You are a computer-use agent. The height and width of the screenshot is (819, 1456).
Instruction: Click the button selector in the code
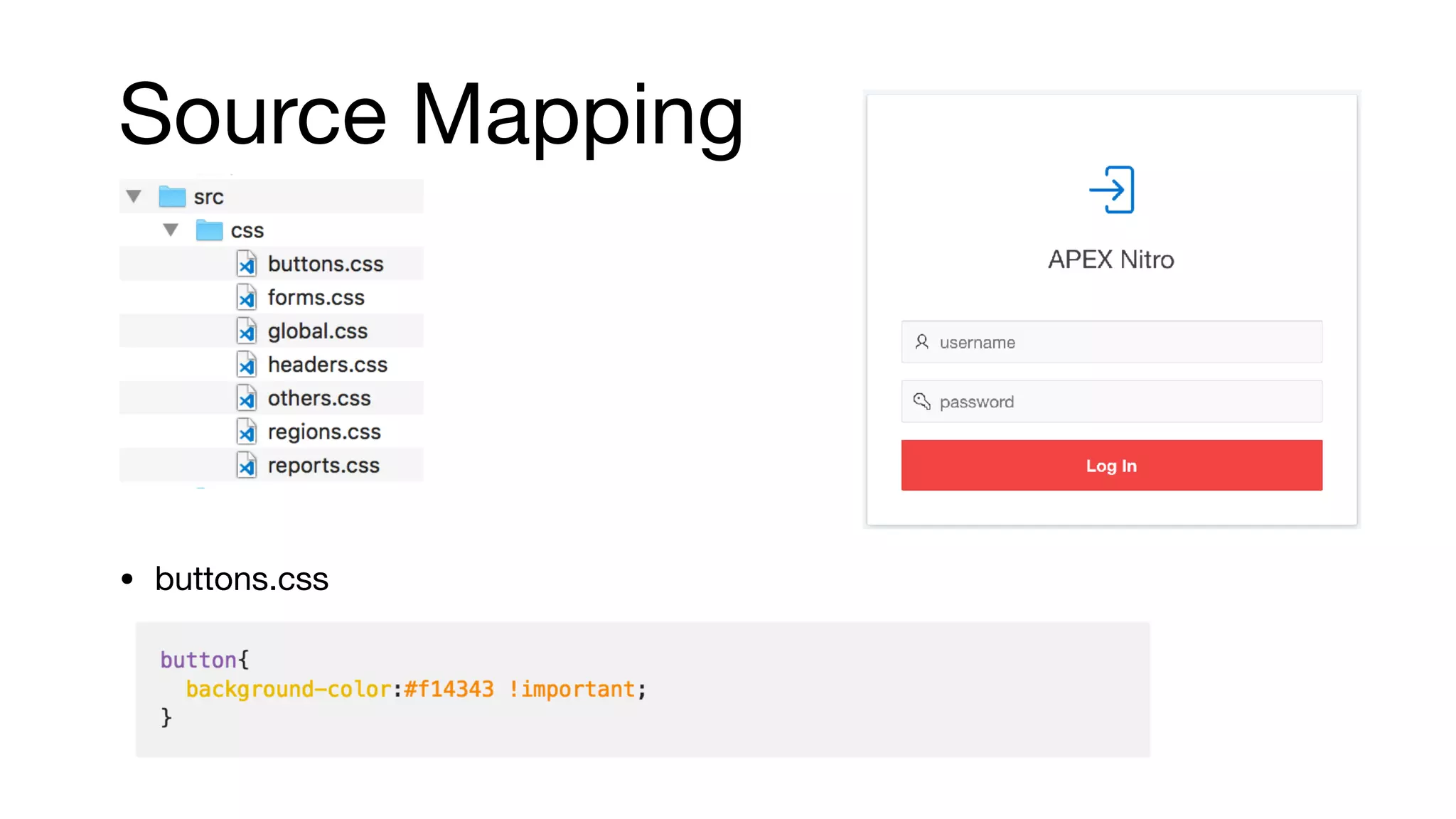click(198, 660)
